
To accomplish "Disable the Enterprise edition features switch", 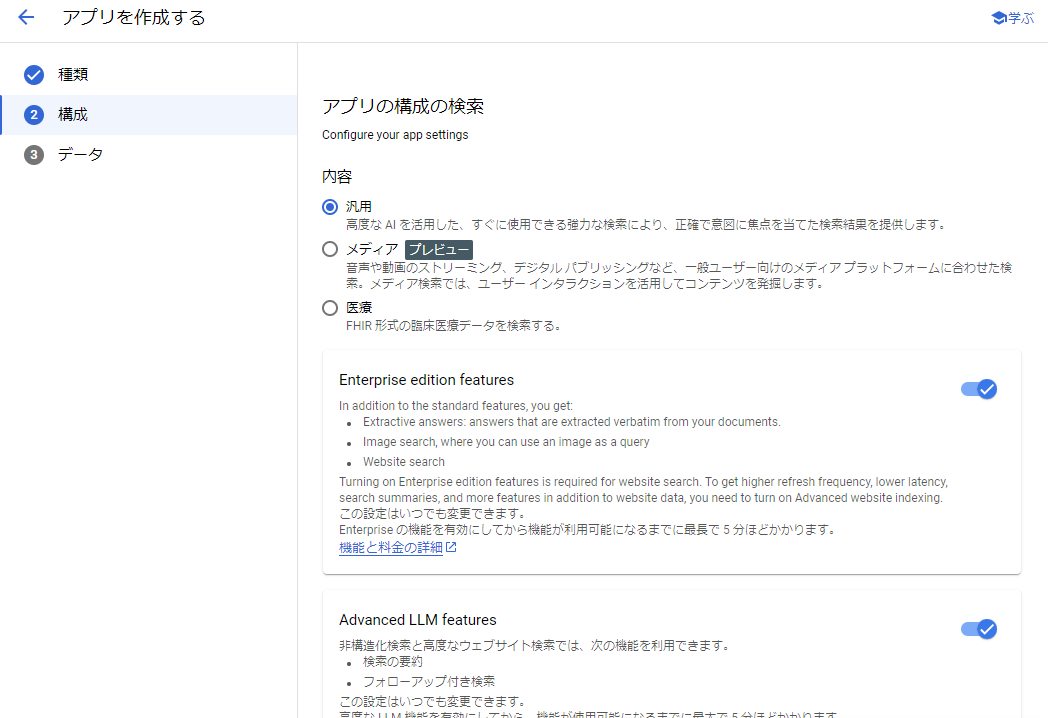I will click(978, 389).
